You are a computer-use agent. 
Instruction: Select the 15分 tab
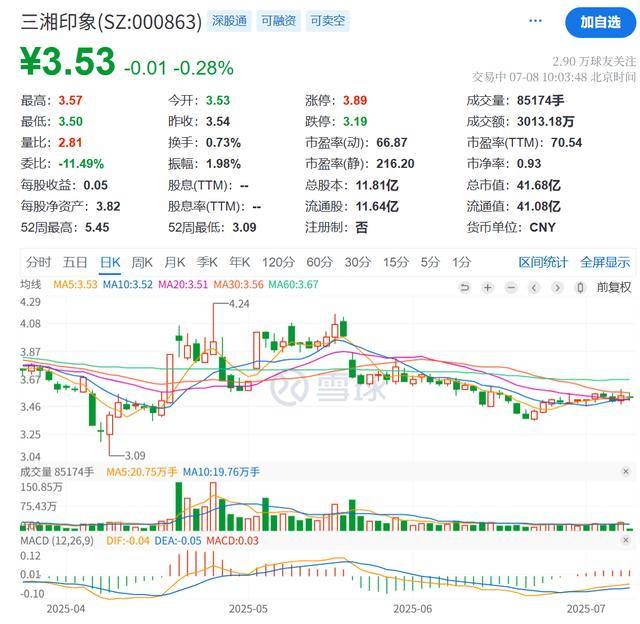[x=396, y=262]
